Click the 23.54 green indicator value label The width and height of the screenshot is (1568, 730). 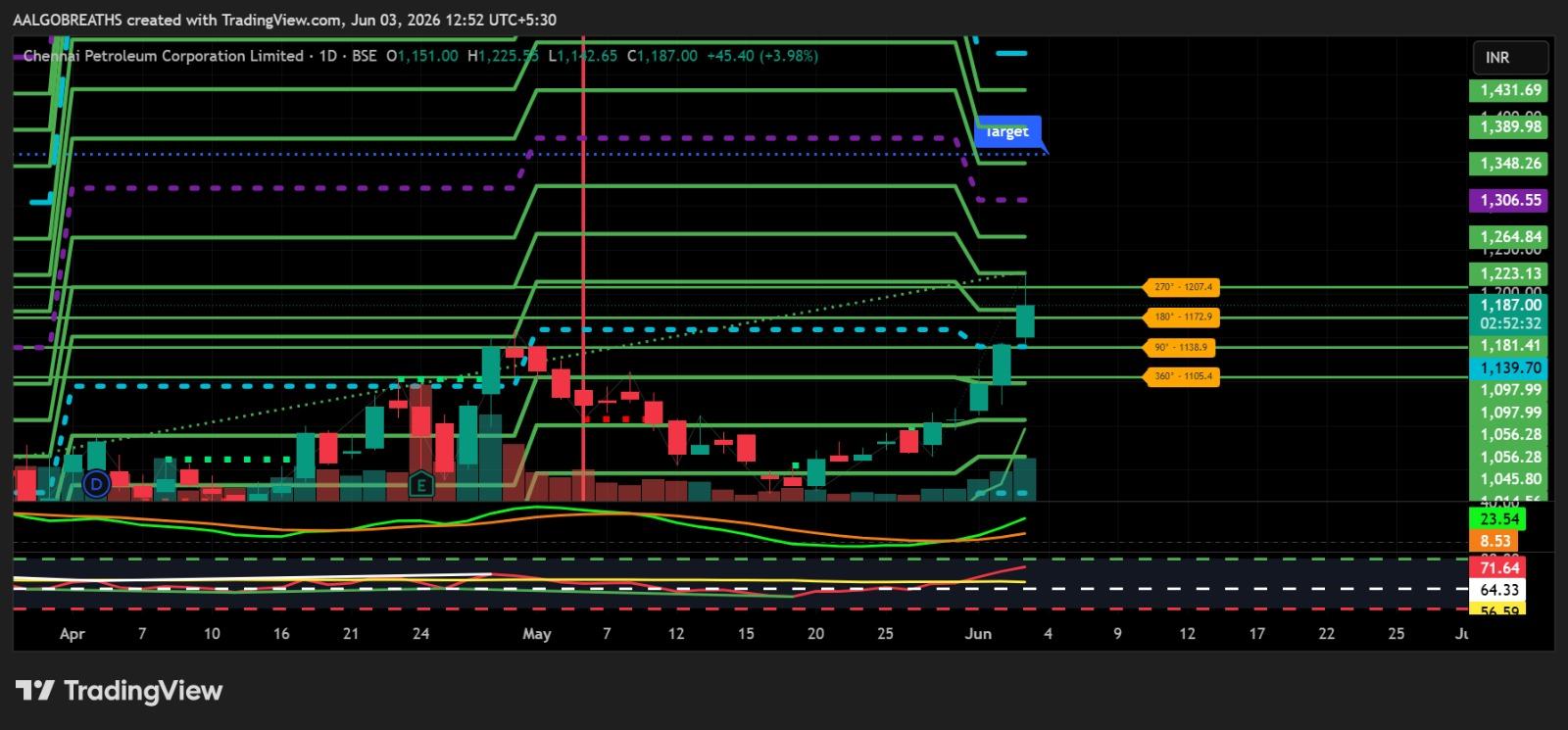click(x=1498, y=519)
